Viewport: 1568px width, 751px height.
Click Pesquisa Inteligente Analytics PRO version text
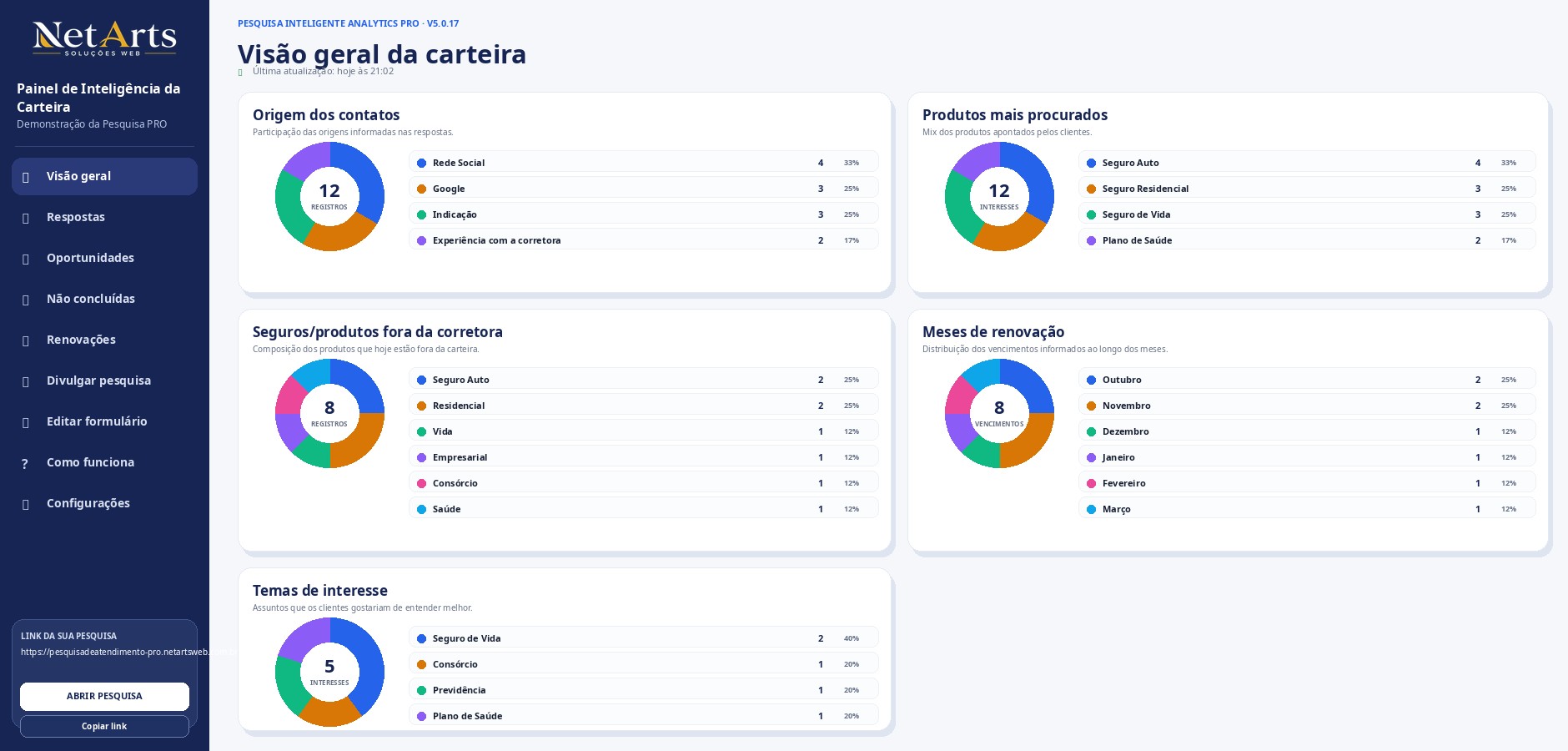tap(348, 23)
